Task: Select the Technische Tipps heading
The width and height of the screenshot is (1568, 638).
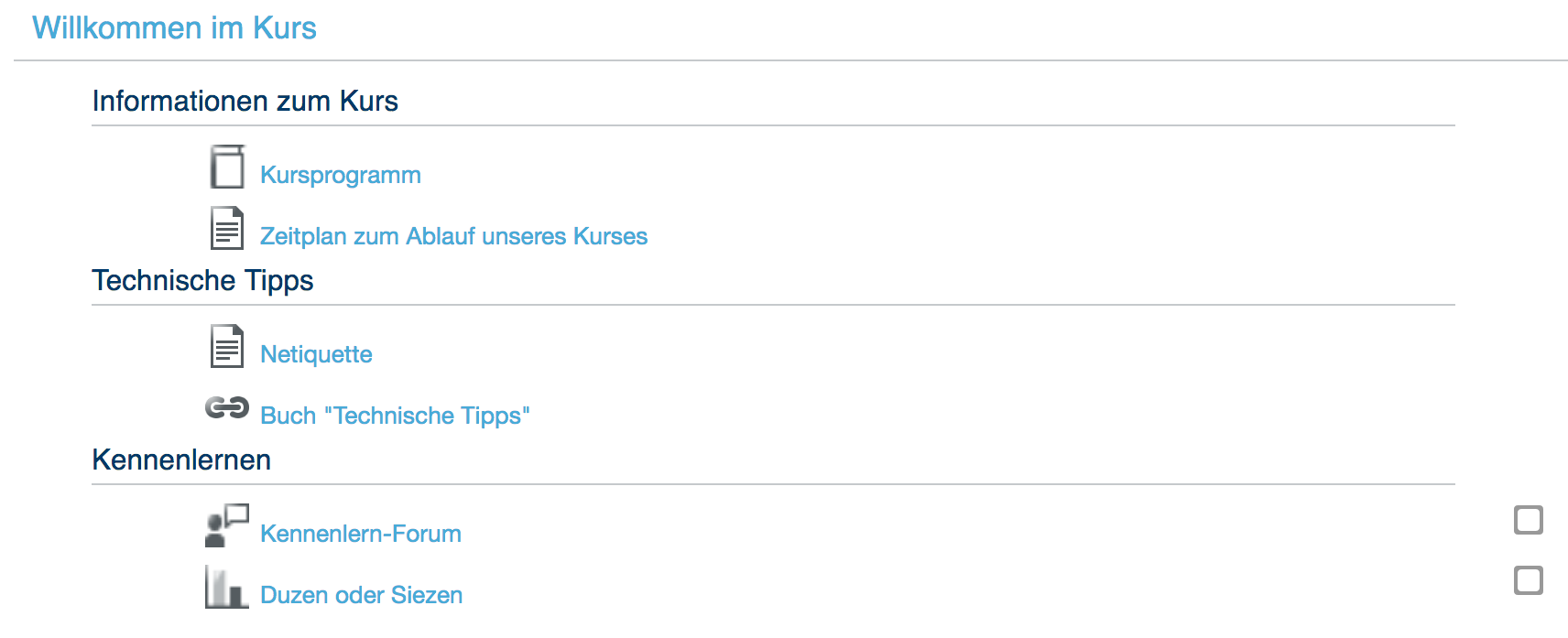Action: pos(202,280)
